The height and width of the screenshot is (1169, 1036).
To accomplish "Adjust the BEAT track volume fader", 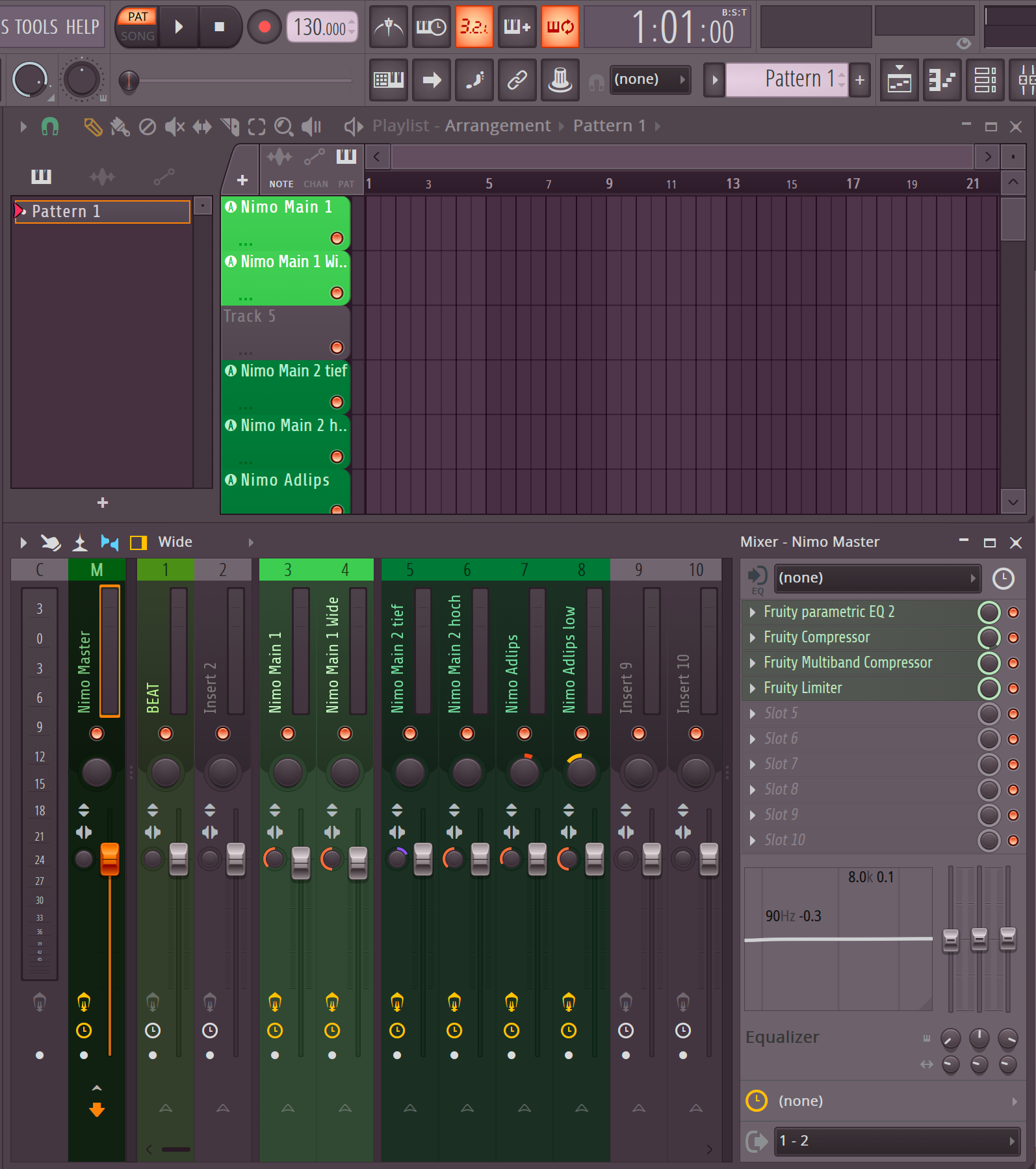I will point(179,859).
